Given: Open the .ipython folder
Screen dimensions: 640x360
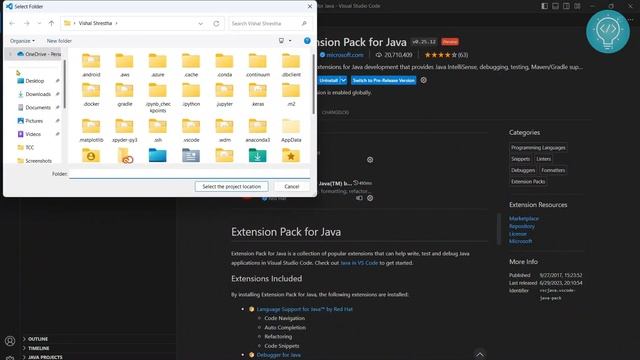Looking at the screenshot, I should [x=191, y=95].
